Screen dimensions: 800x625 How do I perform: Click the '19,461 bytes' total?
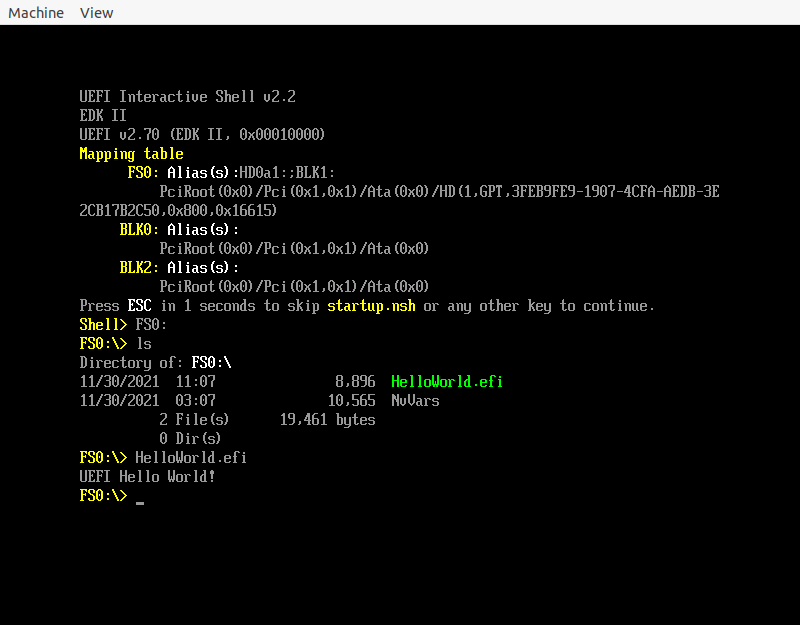pos(328,419)
